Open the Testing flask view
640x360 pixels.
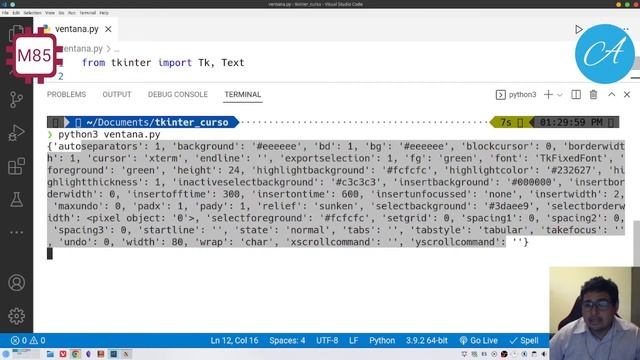16,199
